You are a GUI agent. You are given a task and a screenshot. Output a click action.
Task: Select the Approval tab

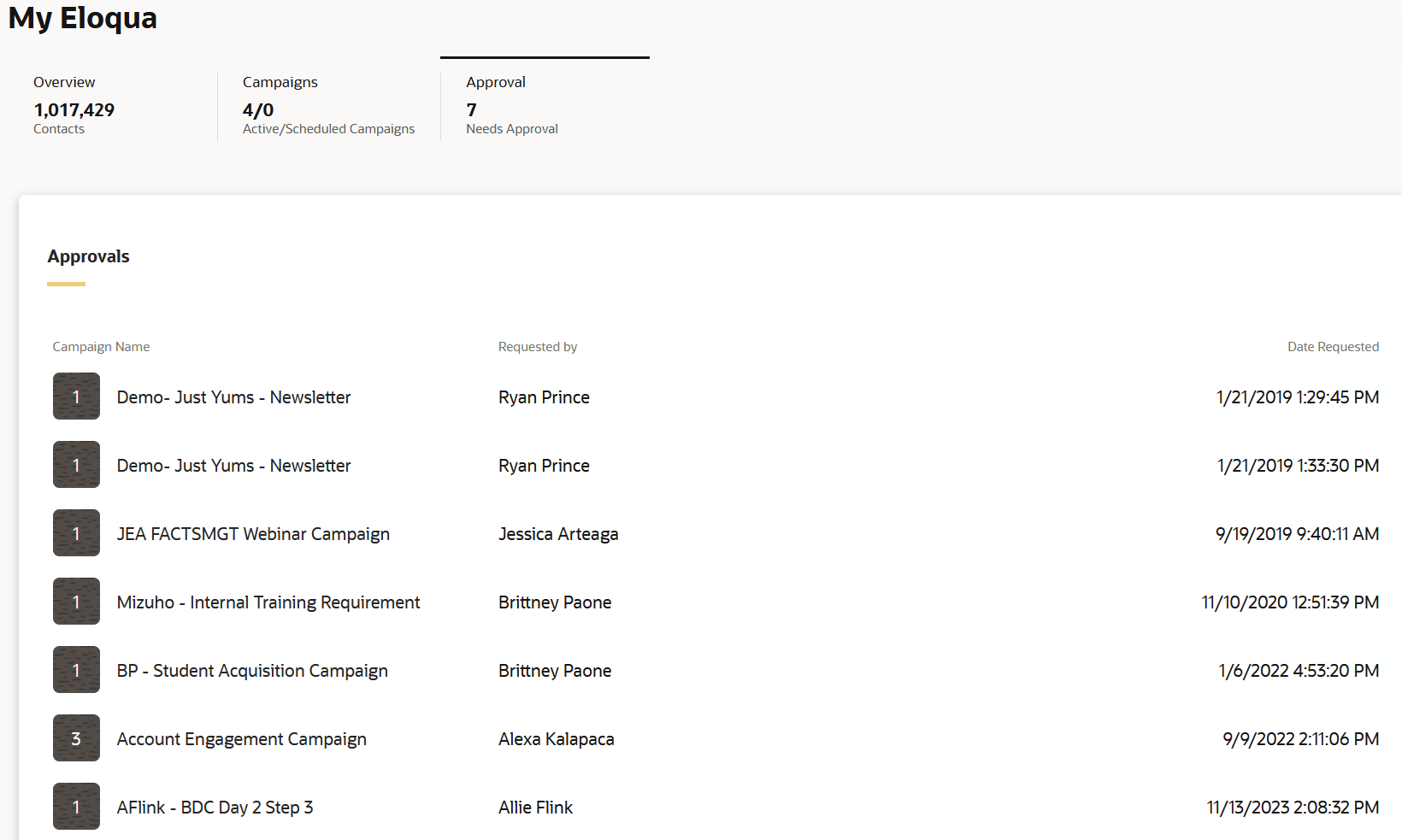click(545, 106)
